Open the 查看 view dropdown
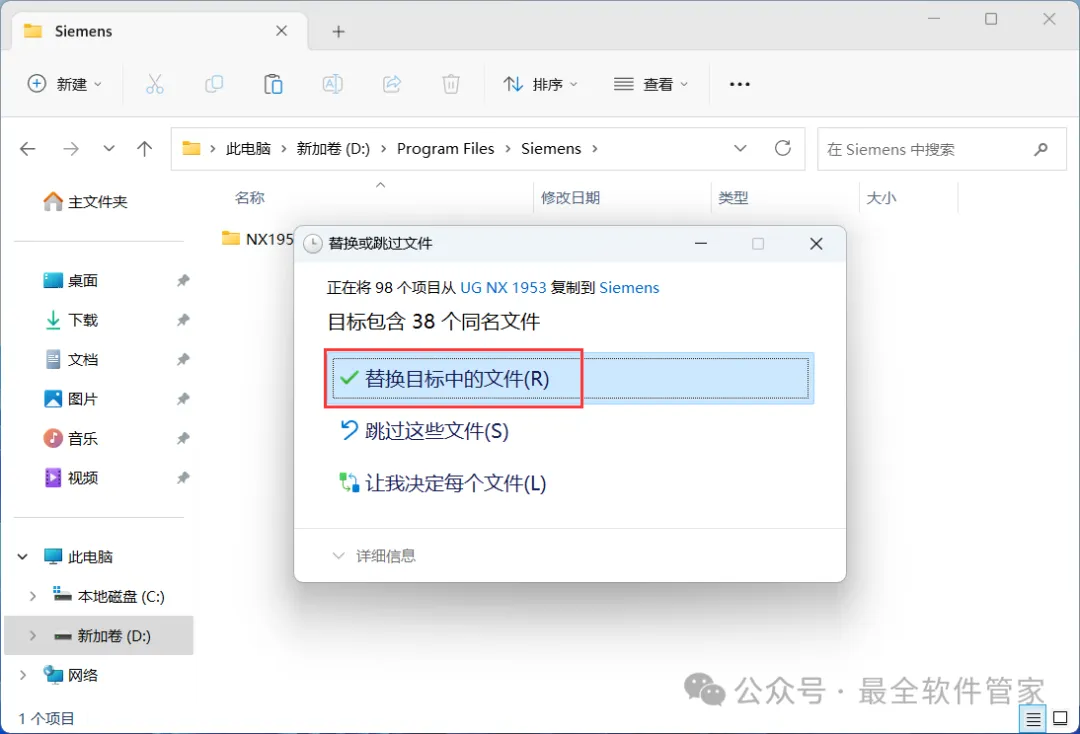This screenshot has width=1080, height=734. pos(650,84)
